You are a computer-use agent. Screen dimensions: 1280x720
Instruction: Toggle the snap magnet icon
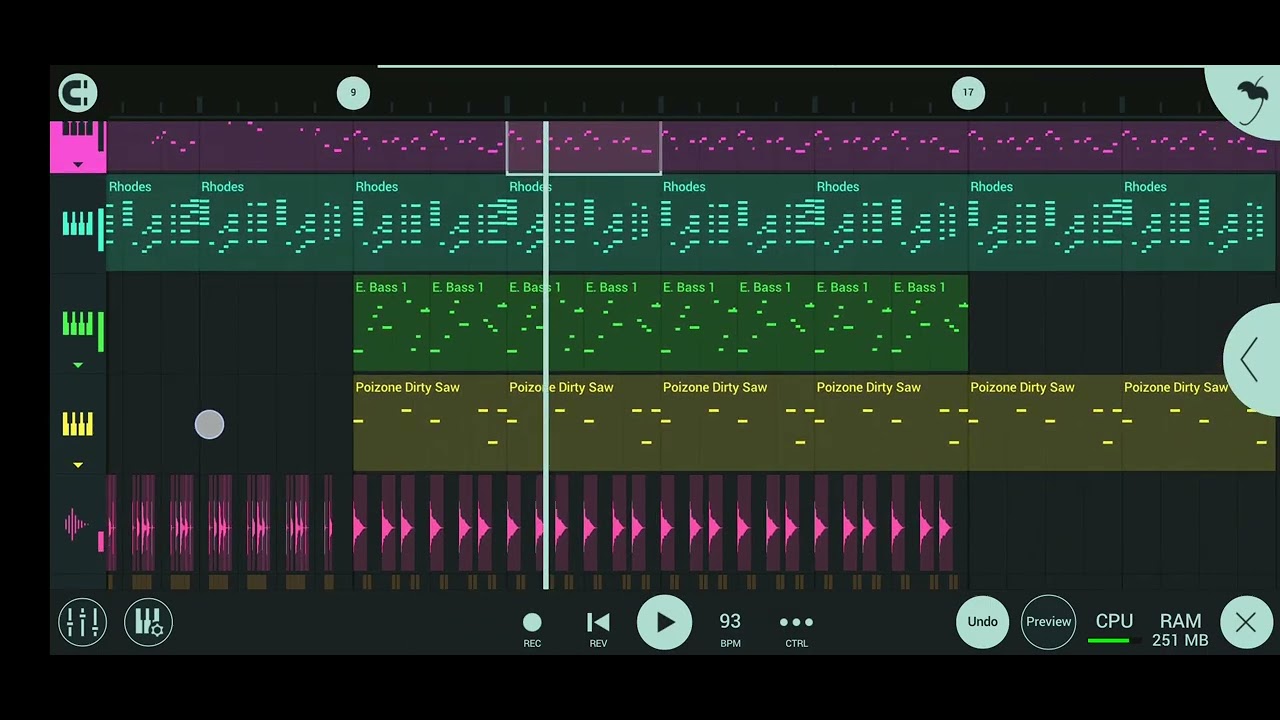pyautogui.click(x=77, y=93)
